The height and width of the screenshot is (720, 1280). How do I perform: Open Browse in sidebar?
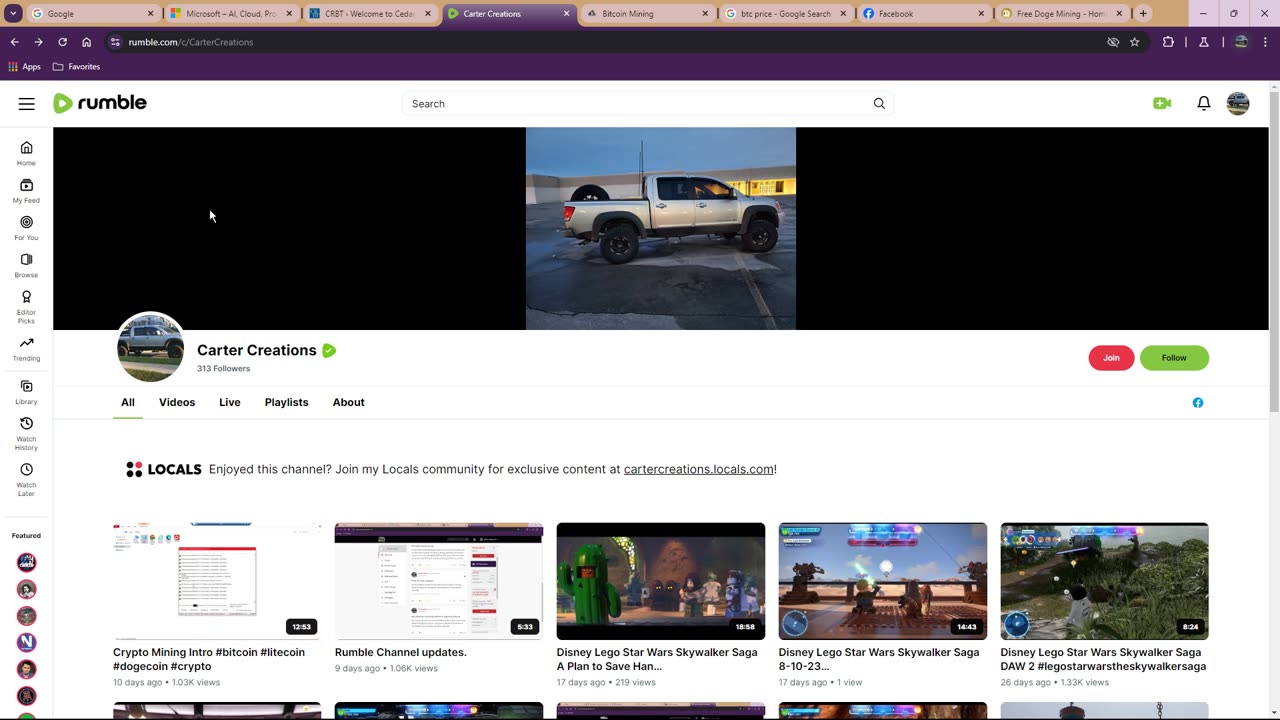point(26,265)
